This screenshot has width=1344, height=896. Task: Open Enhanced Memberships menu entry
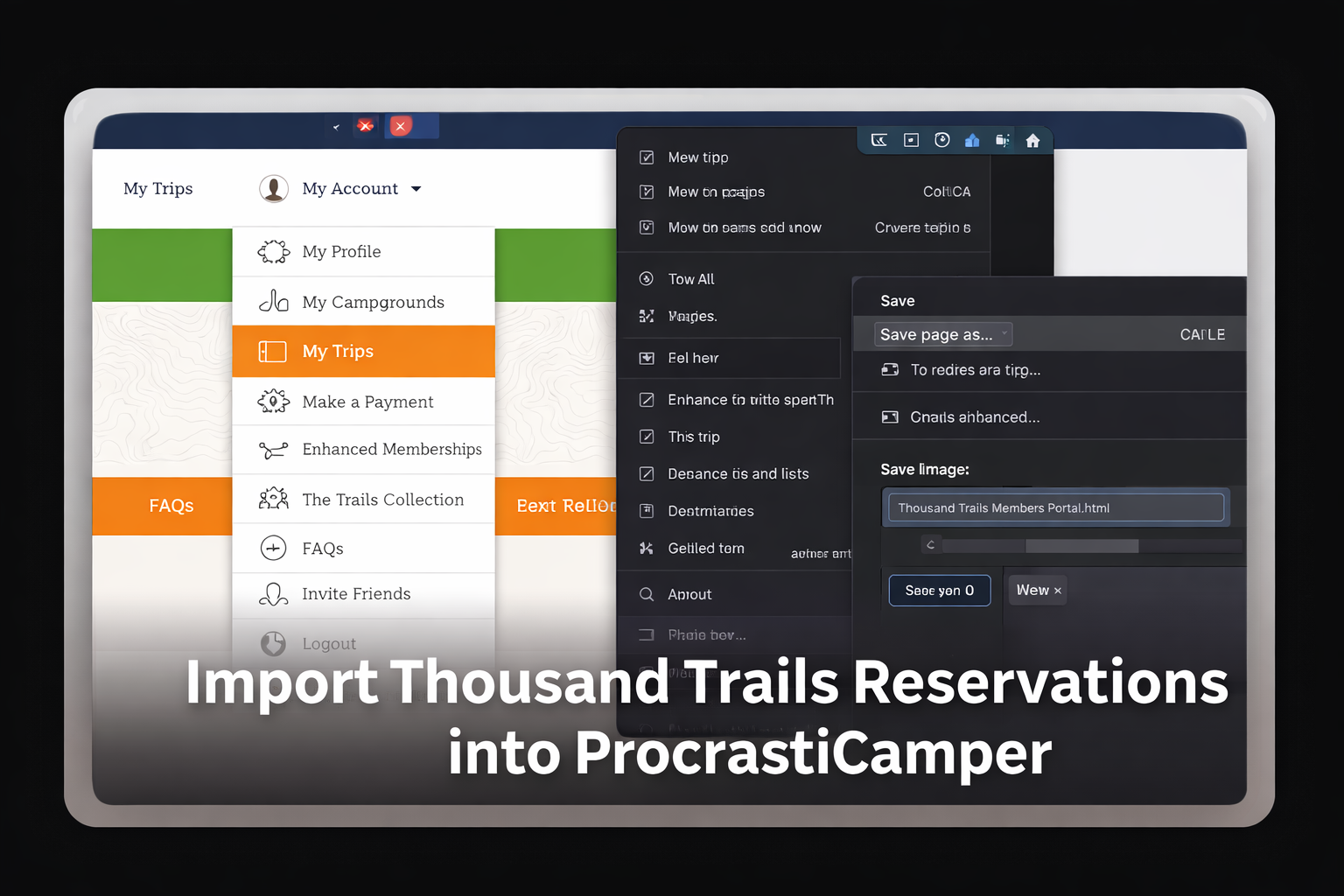(363, 450)
